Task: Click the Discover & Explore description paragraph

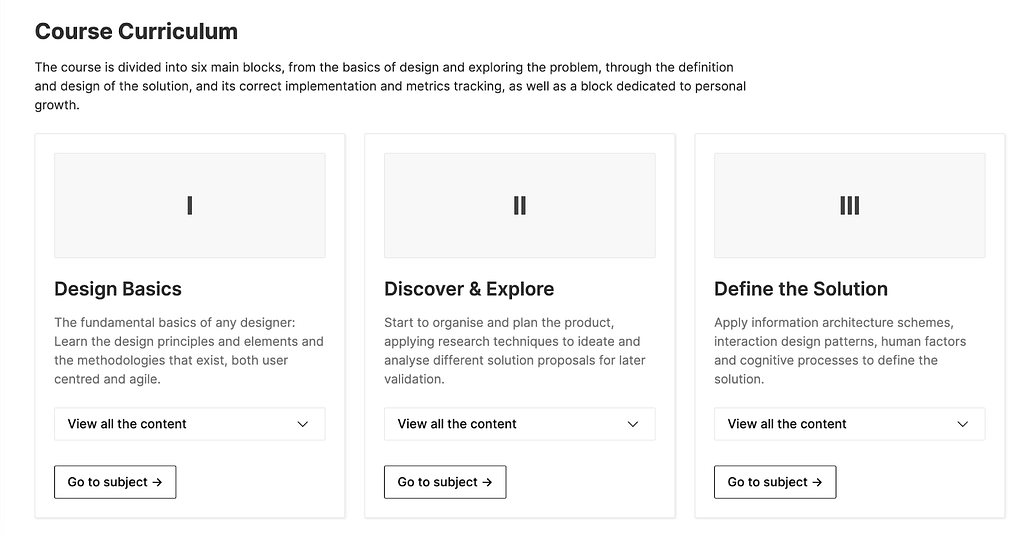Action: pyautogui.click(x=515, y=351)
